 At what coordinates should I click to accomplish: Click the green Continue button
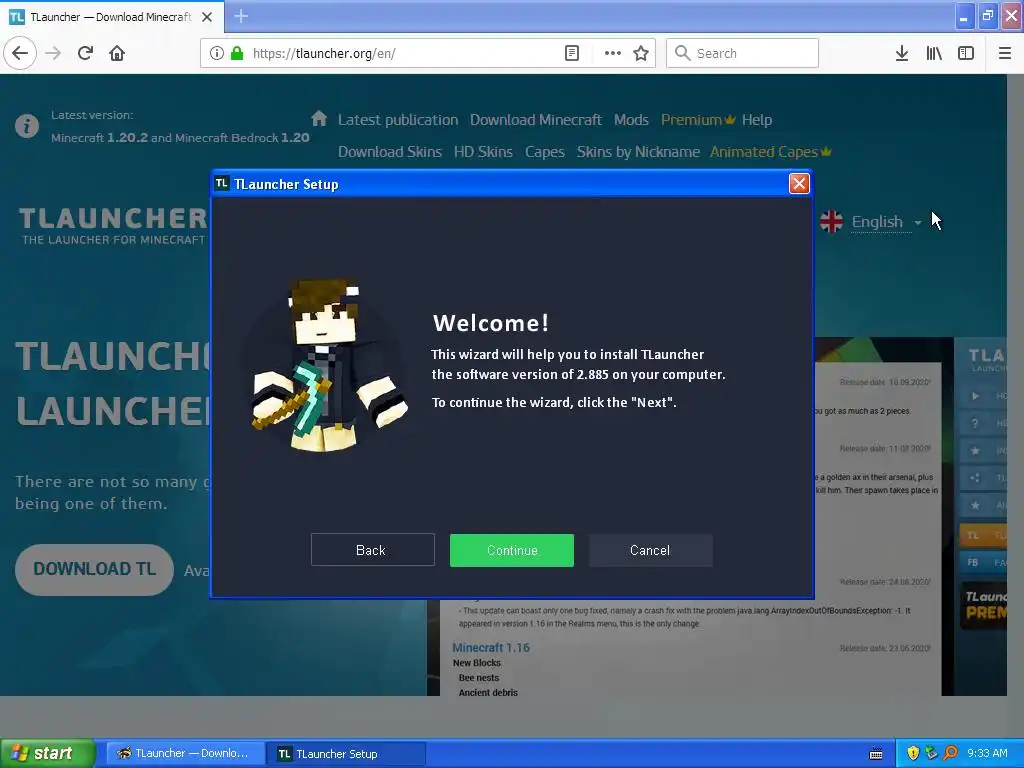[x=511, y=550]
